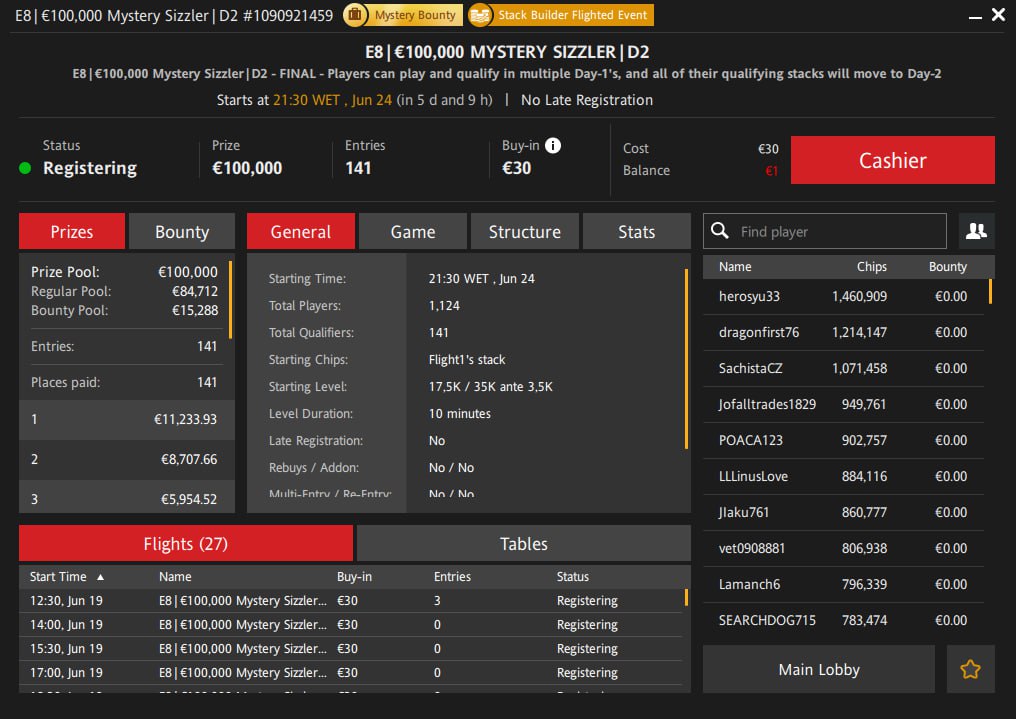Sort flights by Buy-in column header
1016x719 pixels.
tap(354, 576)
